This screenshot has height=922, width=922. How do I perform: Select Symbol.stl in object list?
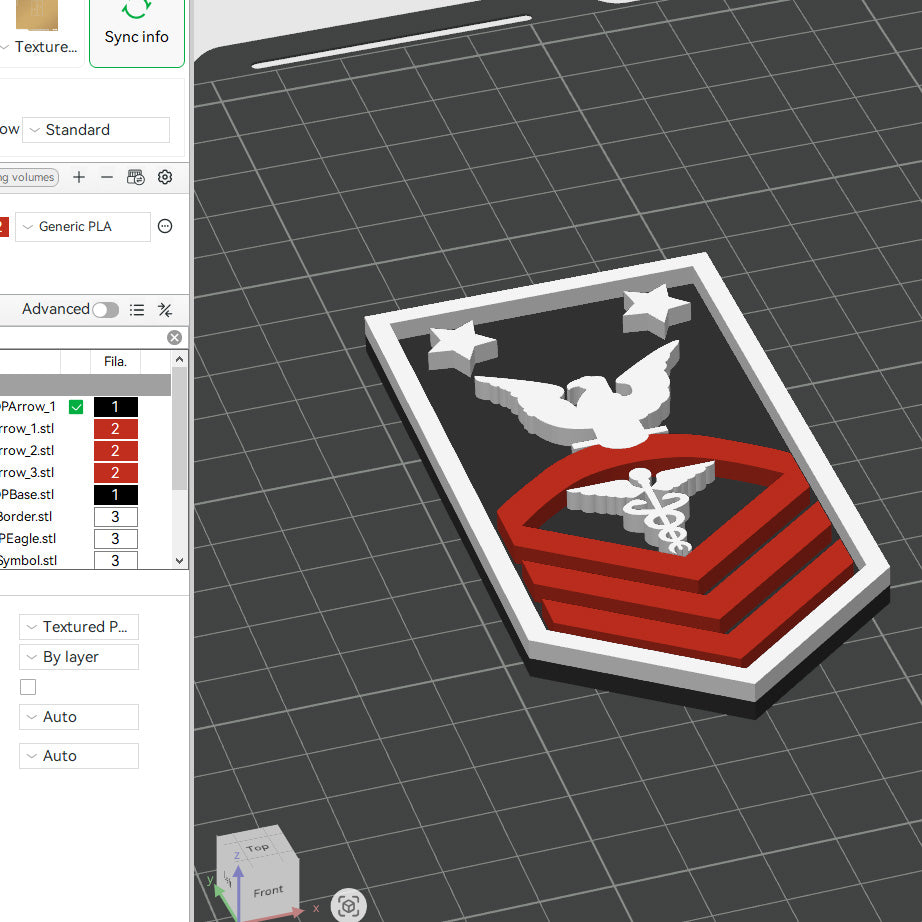click(x=28, y=560)
